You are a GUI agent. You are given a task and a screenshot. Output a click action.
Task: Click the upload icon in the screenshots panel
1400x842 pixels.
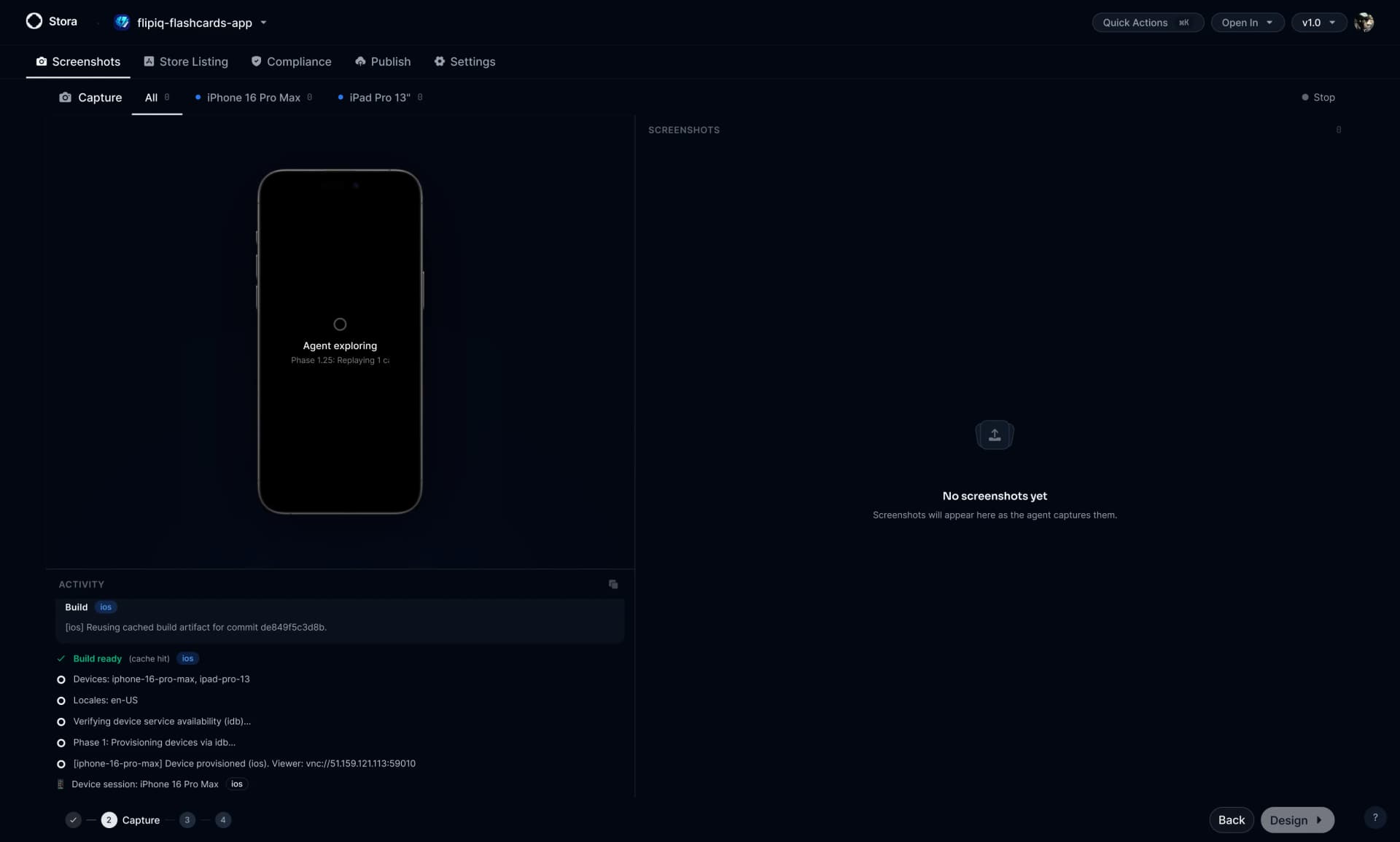(995, 434)
